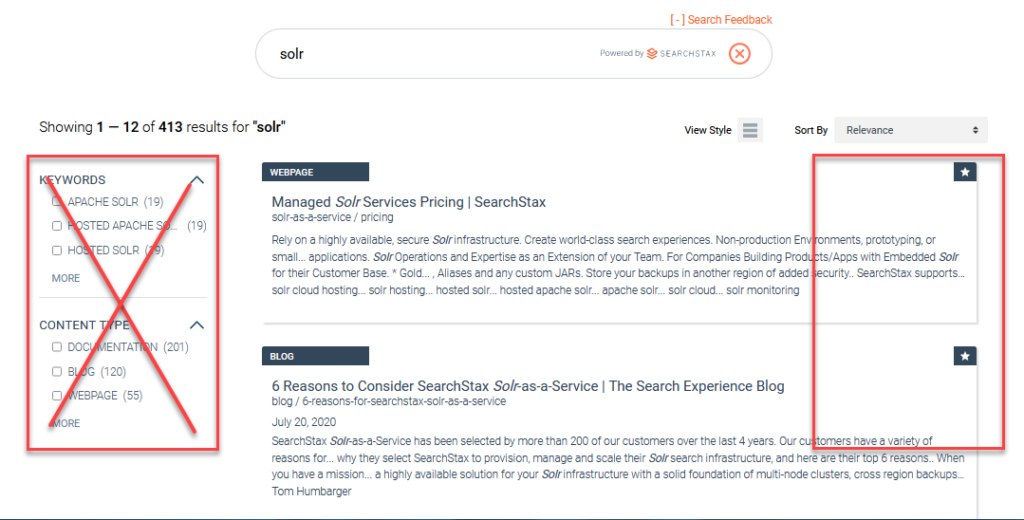
Task: Filter by Blog content type
Action: [x=57, y=371]
